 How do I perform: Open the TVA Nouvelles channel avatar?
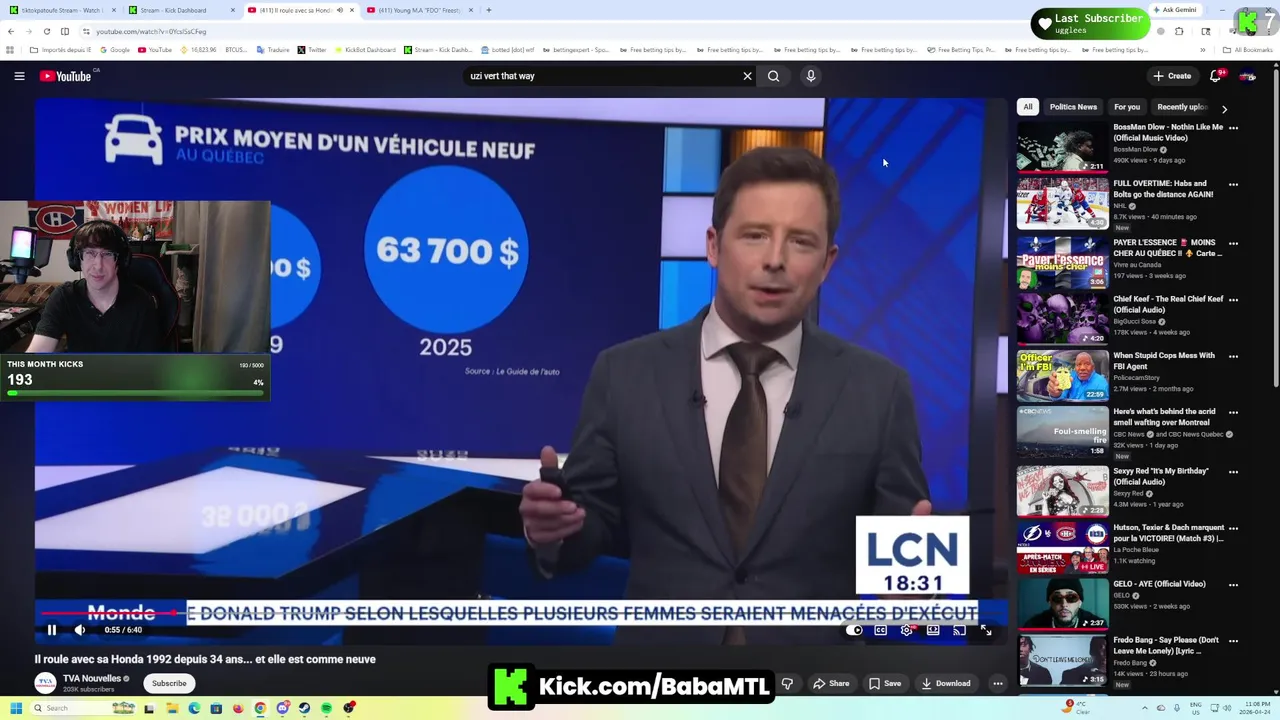tap(45, 683)
